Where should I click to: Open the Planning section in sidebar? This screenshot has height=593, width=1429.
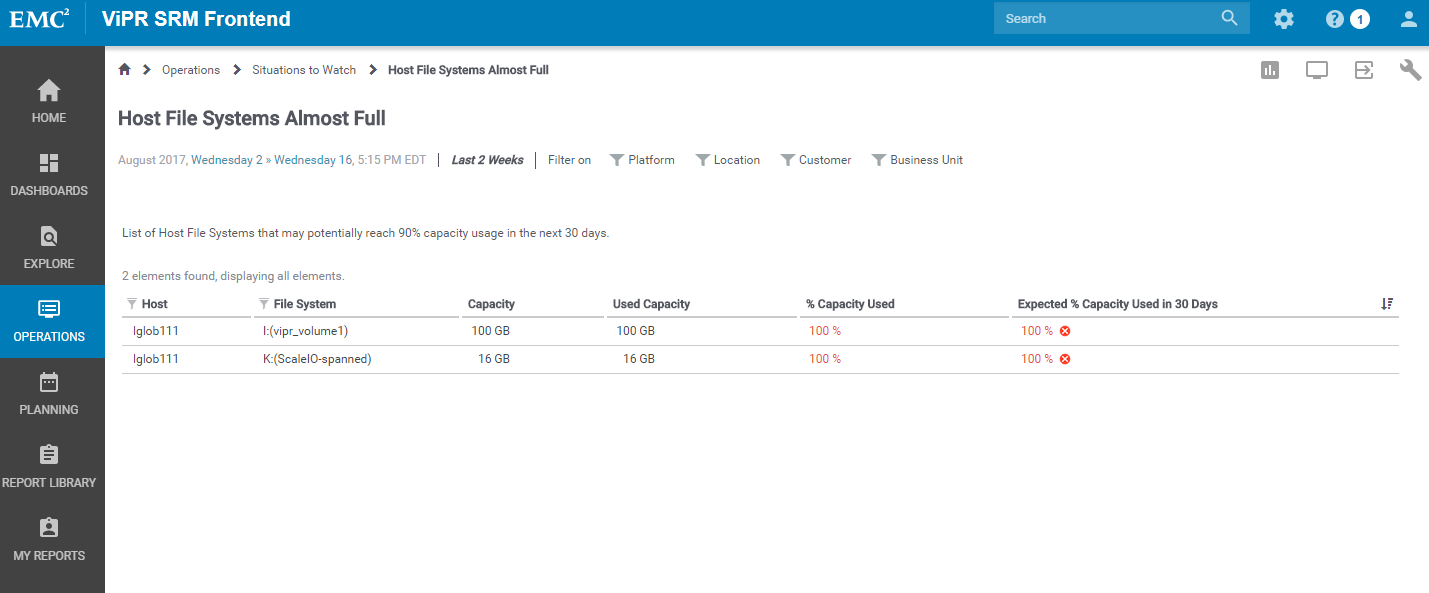coord(48,394)
